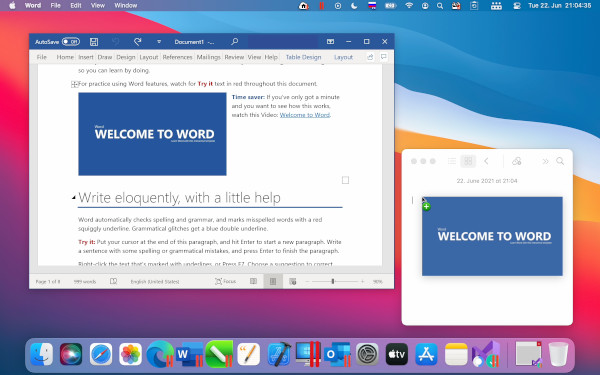Click Spotlight search icon in menu bar
600x375 pixels.
point(440,6)
